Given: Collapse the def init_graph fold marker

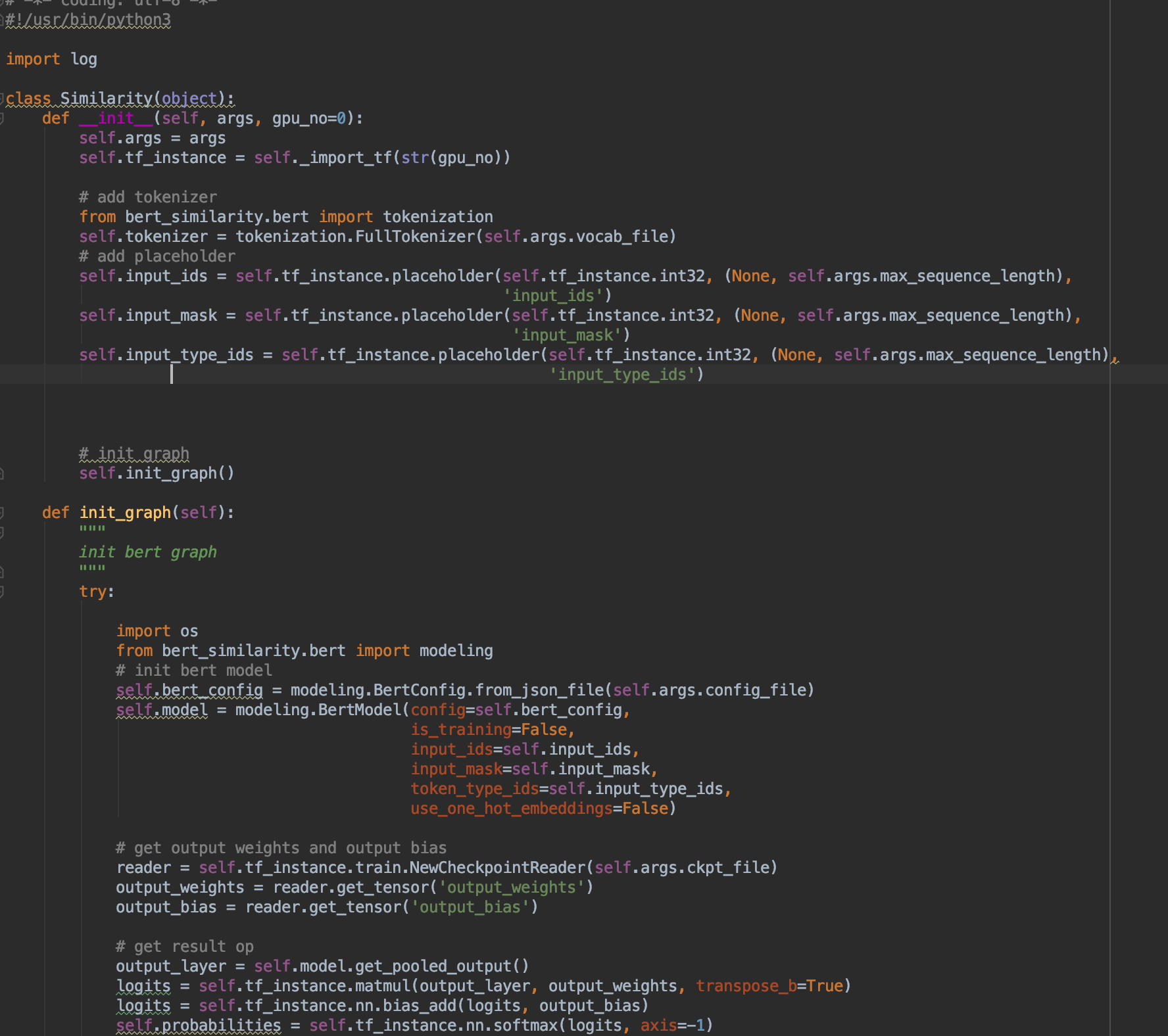Looking at the screenshot, I should pos(2,513).
